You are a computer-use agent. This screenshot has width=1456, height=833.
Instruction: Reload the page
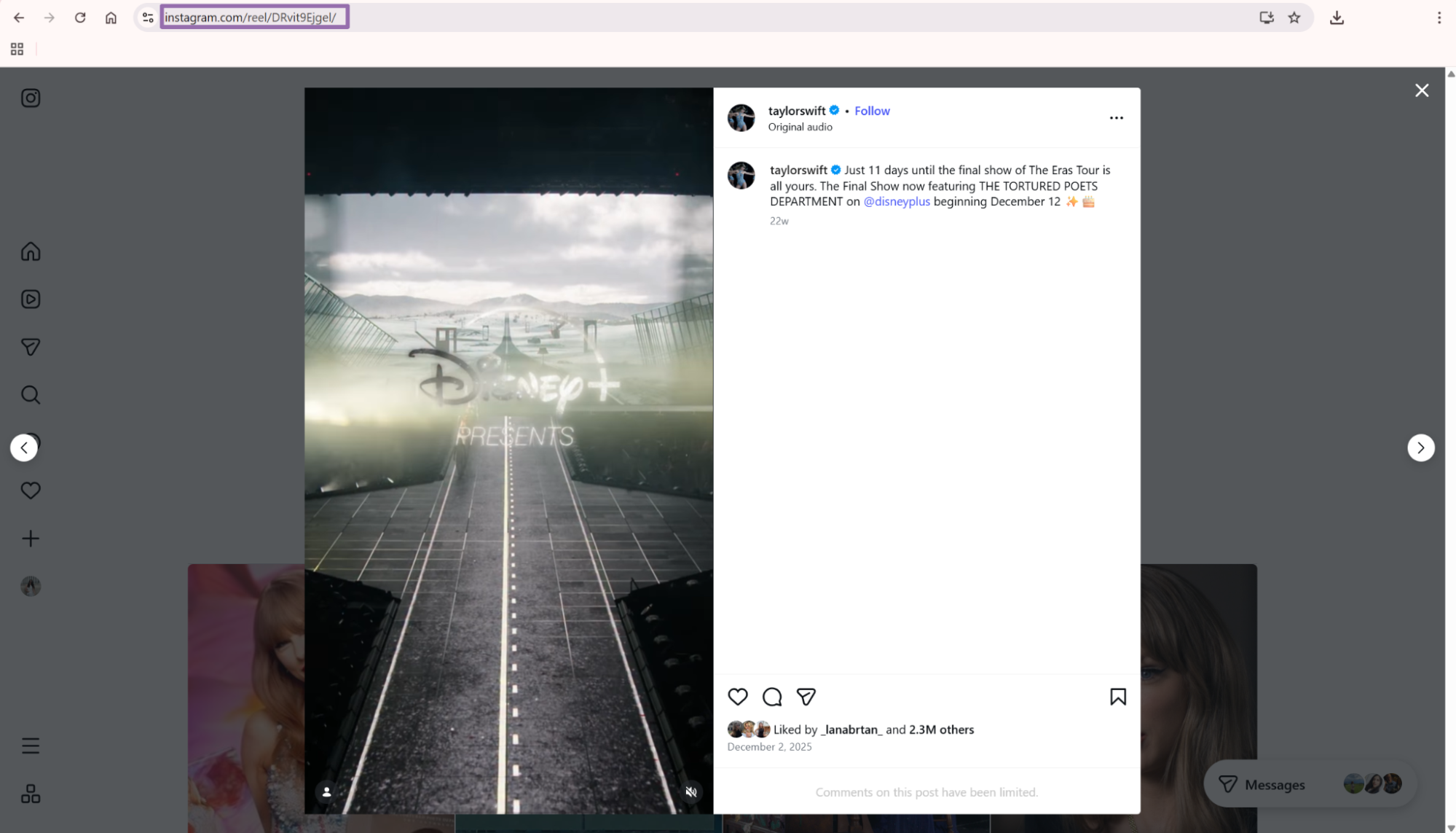click(x=80, y=17)
